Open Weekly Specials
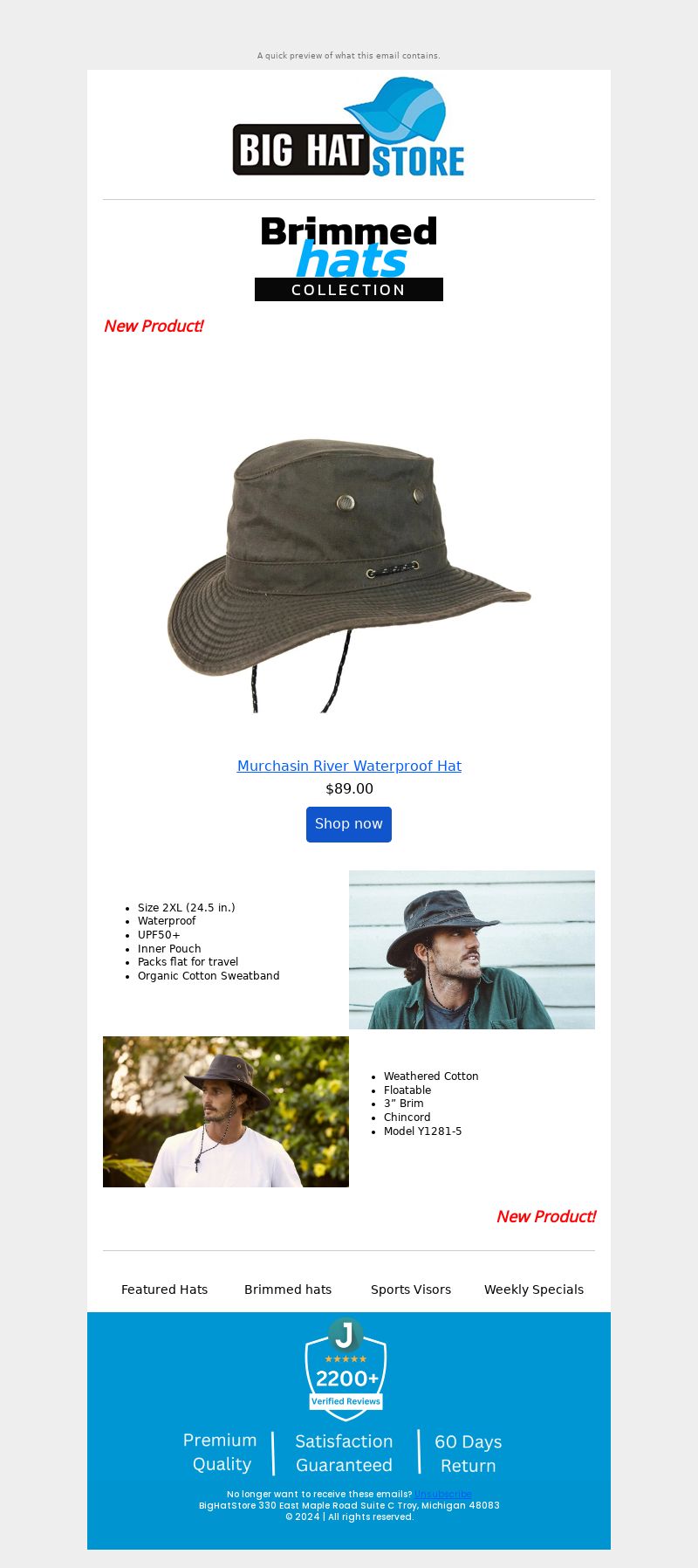The width and height of the screenshot is (698, 1568). [534, 1289]
